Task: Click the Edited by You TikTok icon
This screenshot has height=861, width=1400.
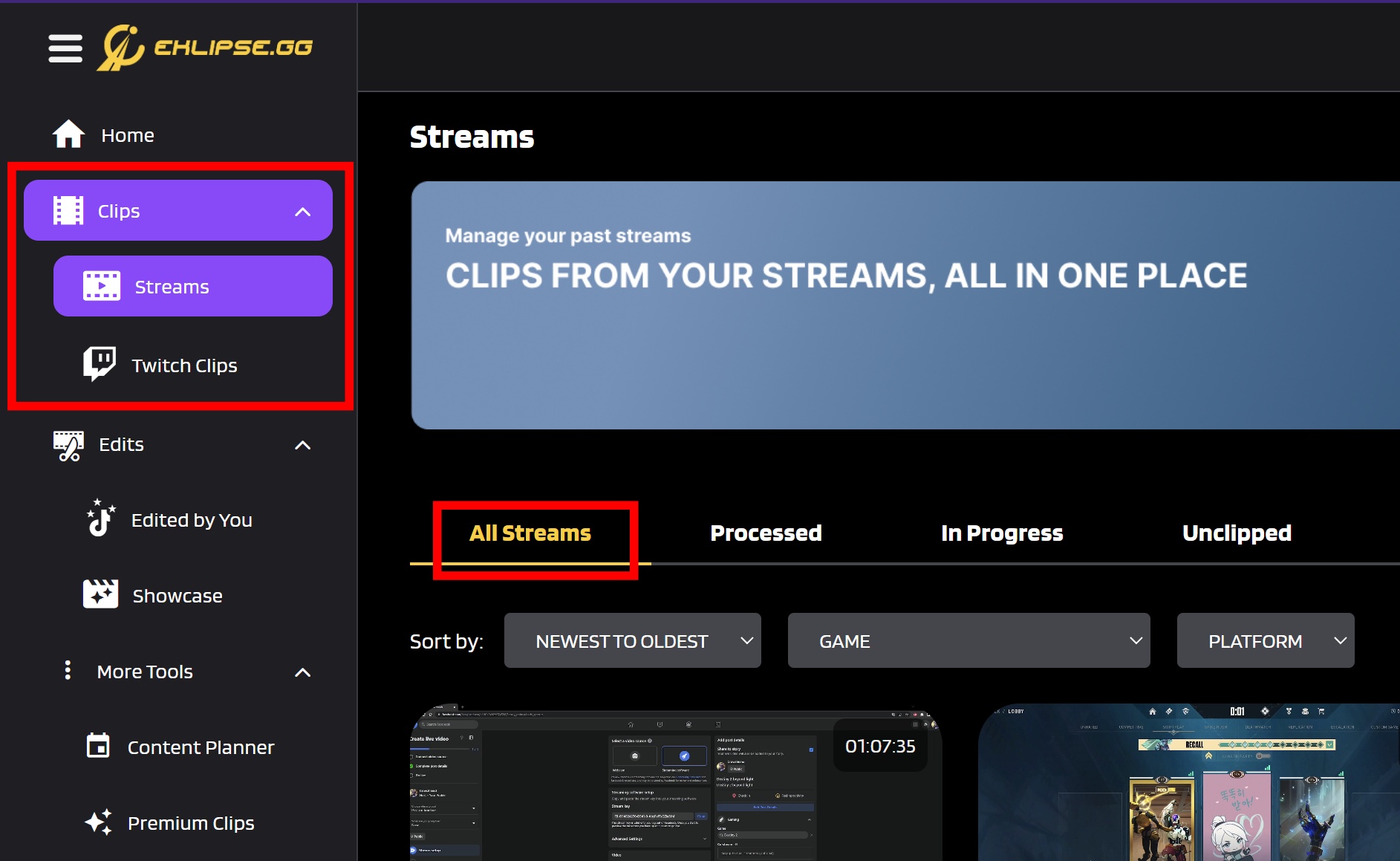Action: click(x=101, y=519)
